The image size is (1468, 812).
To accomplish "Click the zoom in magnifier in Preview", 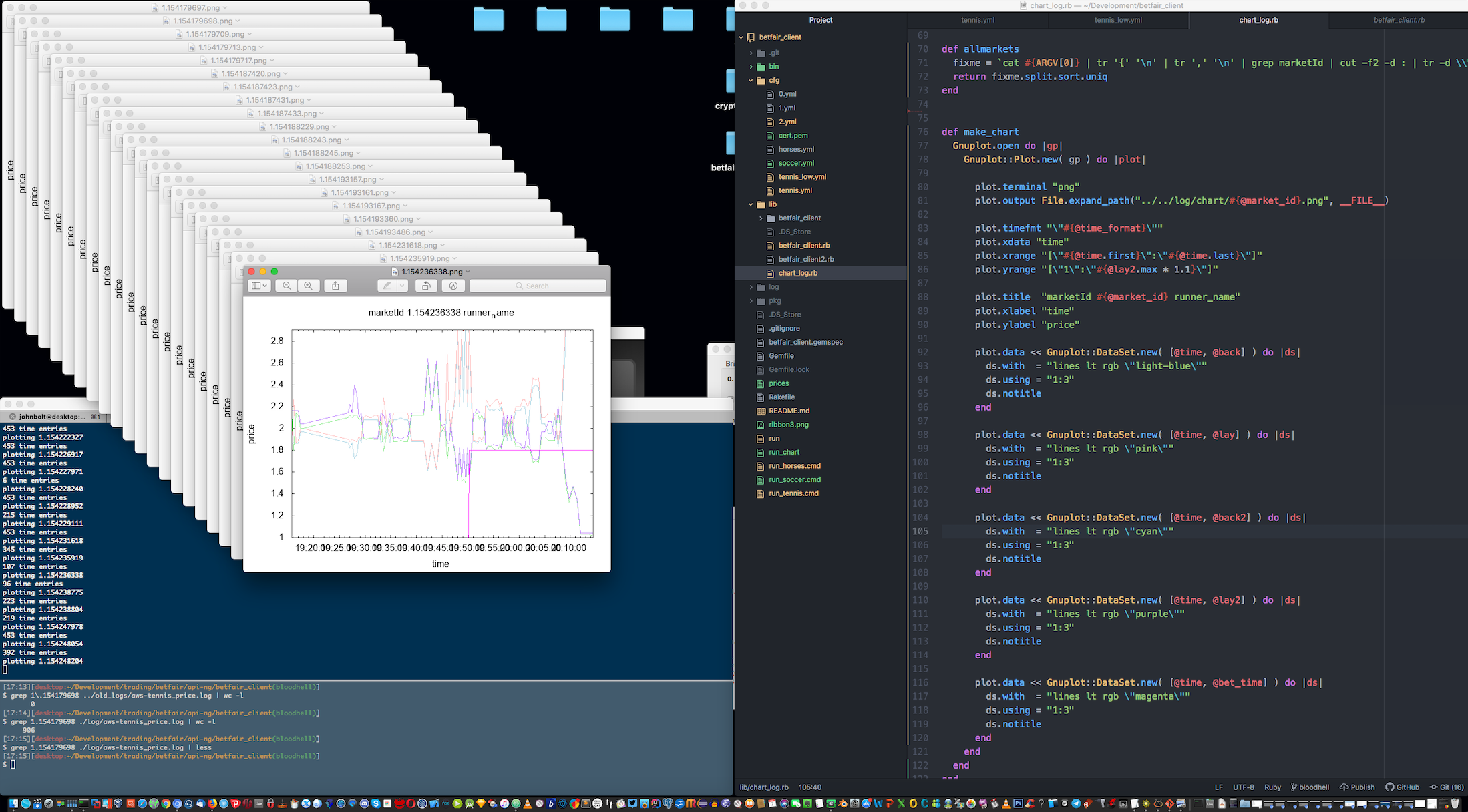I will [308, 286].
